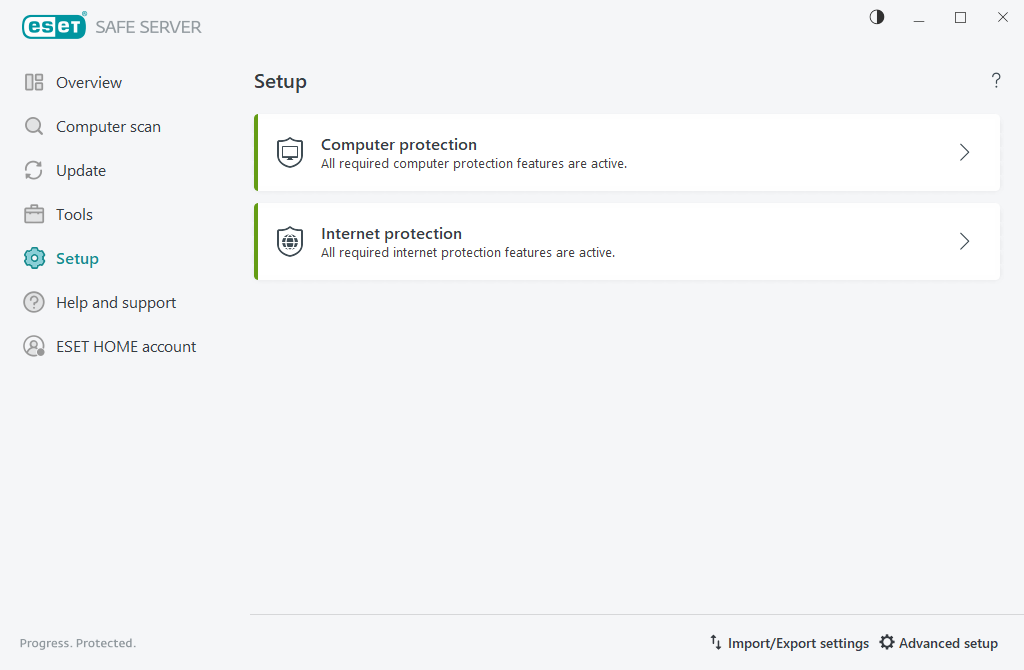
Task: Expand Computer protection with its chevron
Action: point(965,153)
